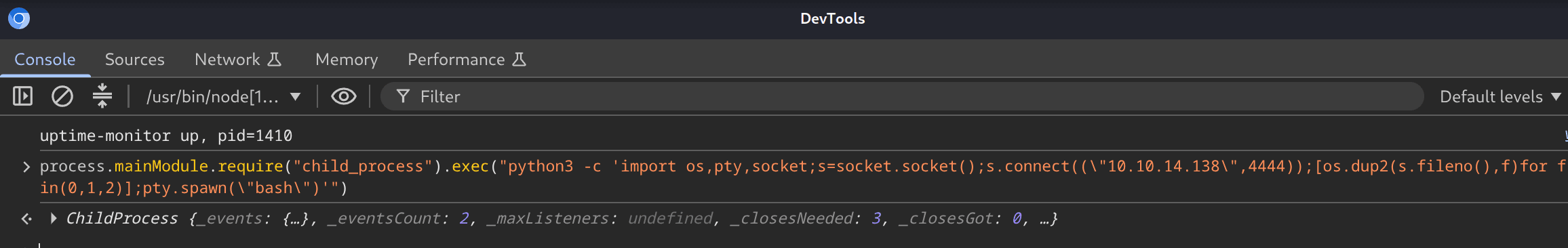The width and height of the screenshot is (1568, 248).
Task: Open the /usr/bin/node context dropdown
Action: pyautogui.click(x=223, y=97)
